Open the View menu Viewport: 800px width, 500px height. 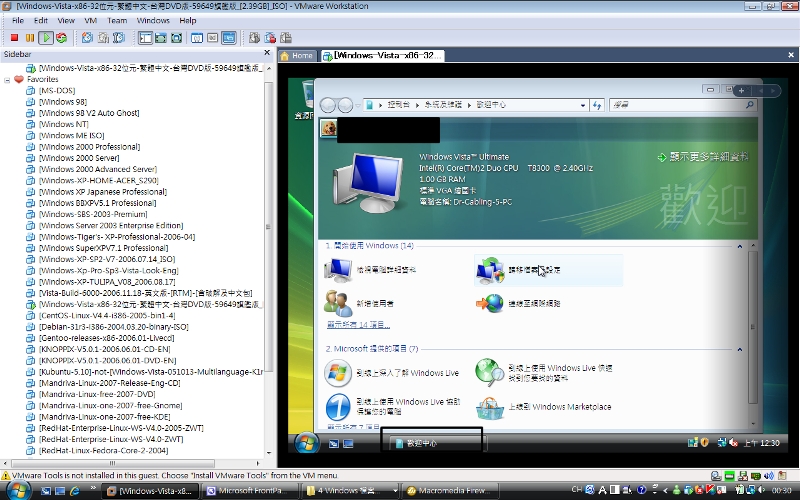coord(66,20)
